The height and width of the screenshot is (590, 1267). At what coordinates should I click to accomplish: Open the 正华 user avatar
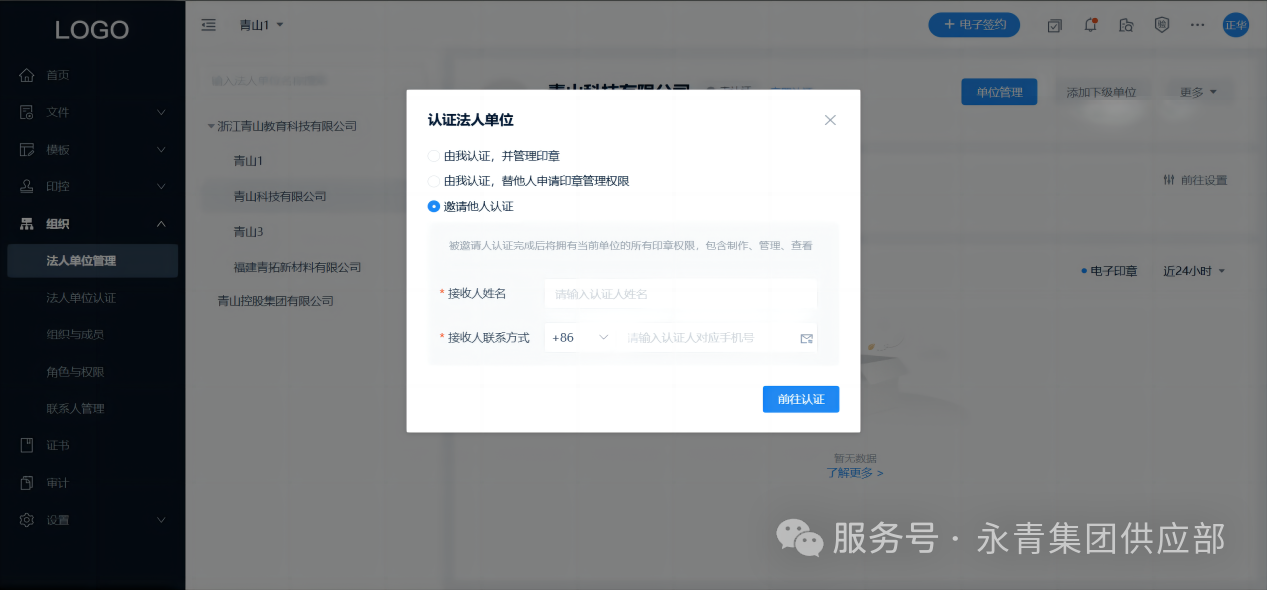click(x=1236, y=25)
